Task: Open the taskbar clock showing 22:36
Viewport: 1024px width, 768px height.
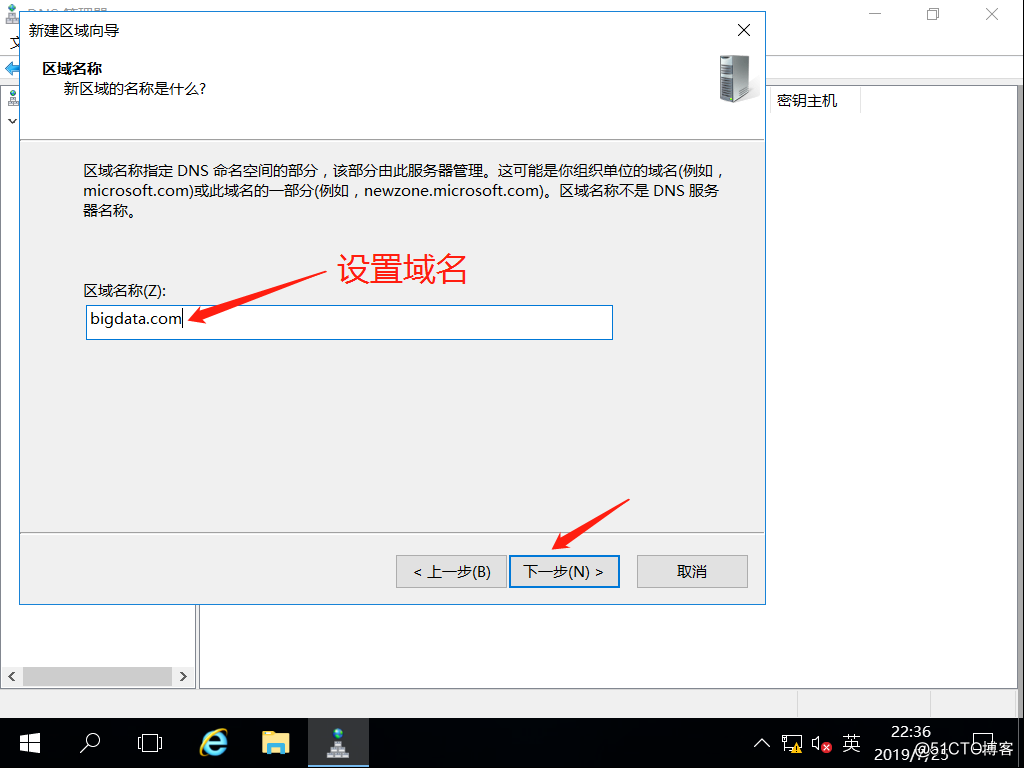Action: click(x=911, y=743)
